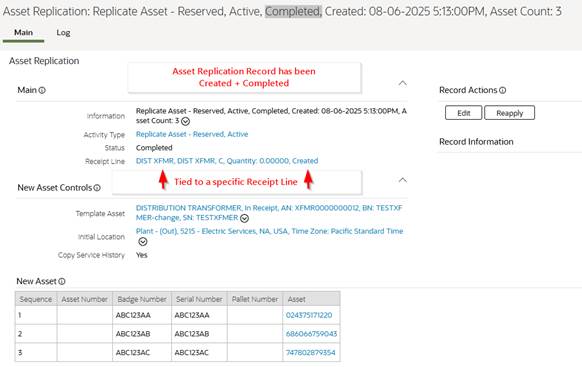
Task: Click the Asset Replication section heading
Action: [x=44, y=61]
